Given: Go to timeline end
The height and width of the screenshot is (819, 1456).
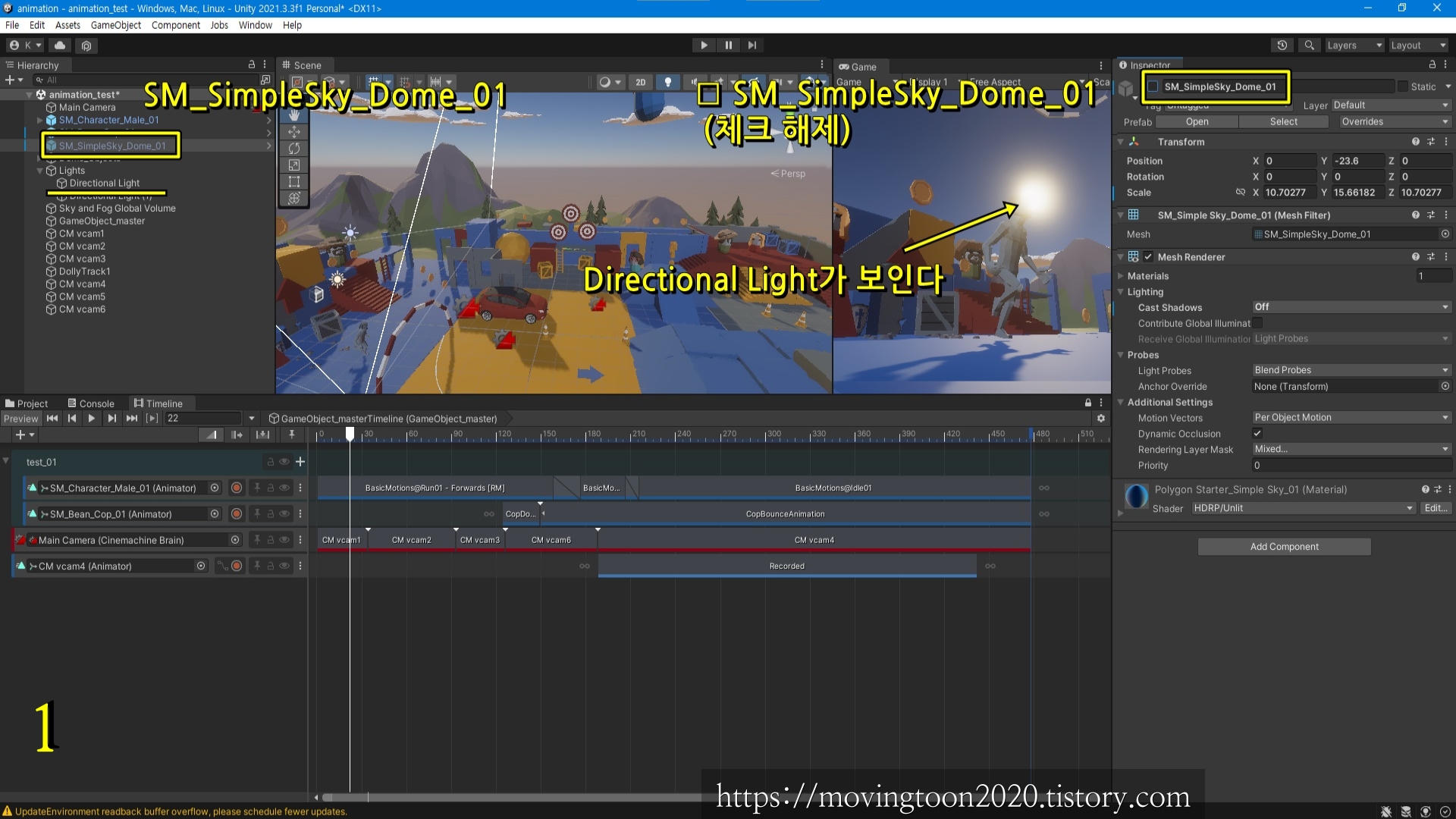Looking at the screenshot, I should point(132,419).
